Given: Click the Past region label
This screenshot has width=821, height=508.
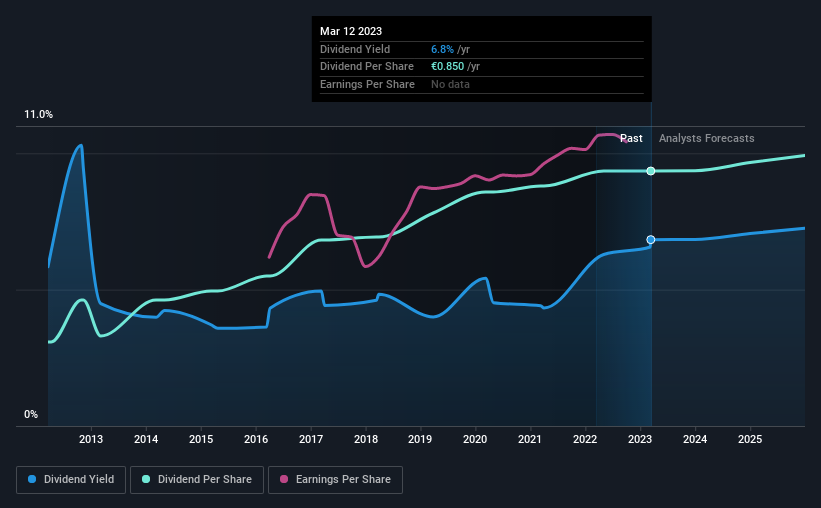Looking at the screenshot, I should (631, 138).
